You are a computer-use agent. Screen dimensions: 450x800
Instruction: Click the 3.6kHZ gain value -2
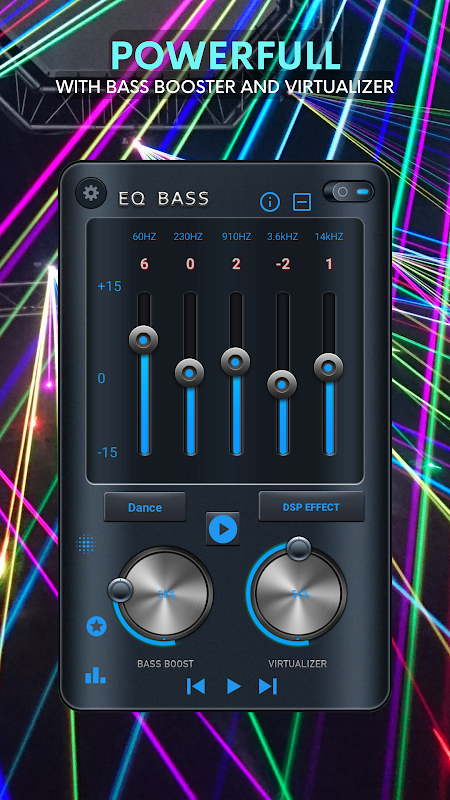click(x=283, y=264)
